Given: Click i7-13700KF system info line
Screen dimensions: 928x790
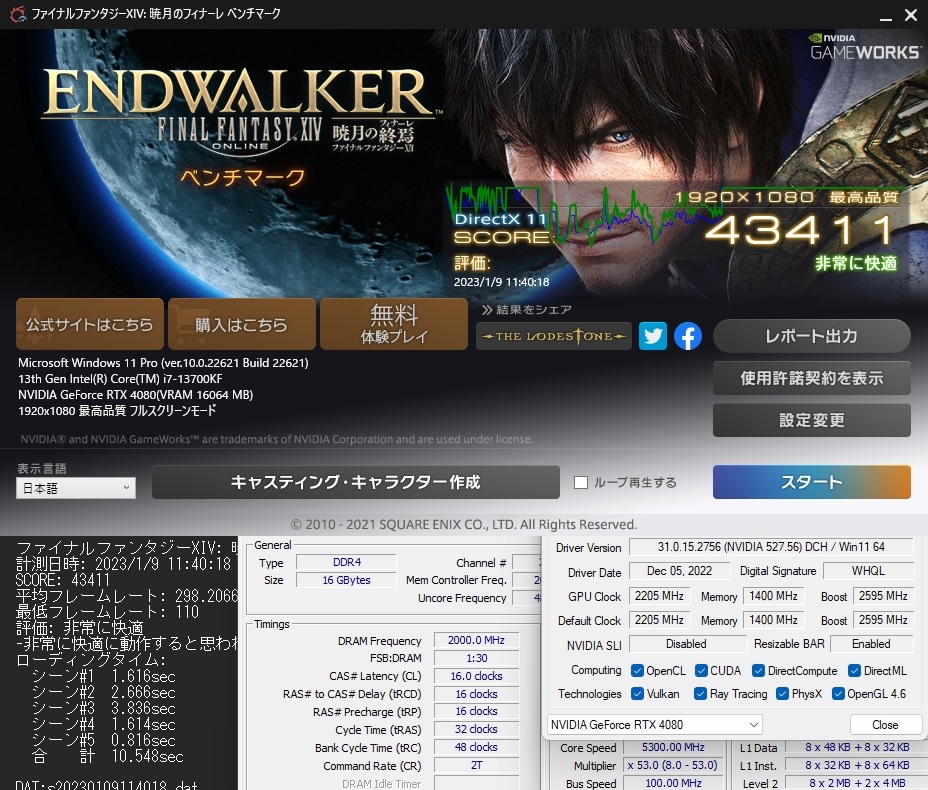Looking at the screenshot, I should [x=120, y=379].
